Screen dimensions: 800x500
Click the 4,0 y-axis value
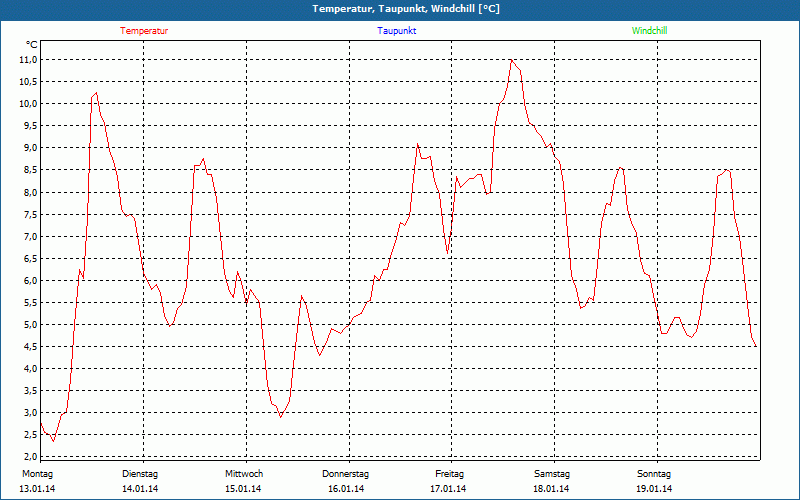click(x=31, y=368)
